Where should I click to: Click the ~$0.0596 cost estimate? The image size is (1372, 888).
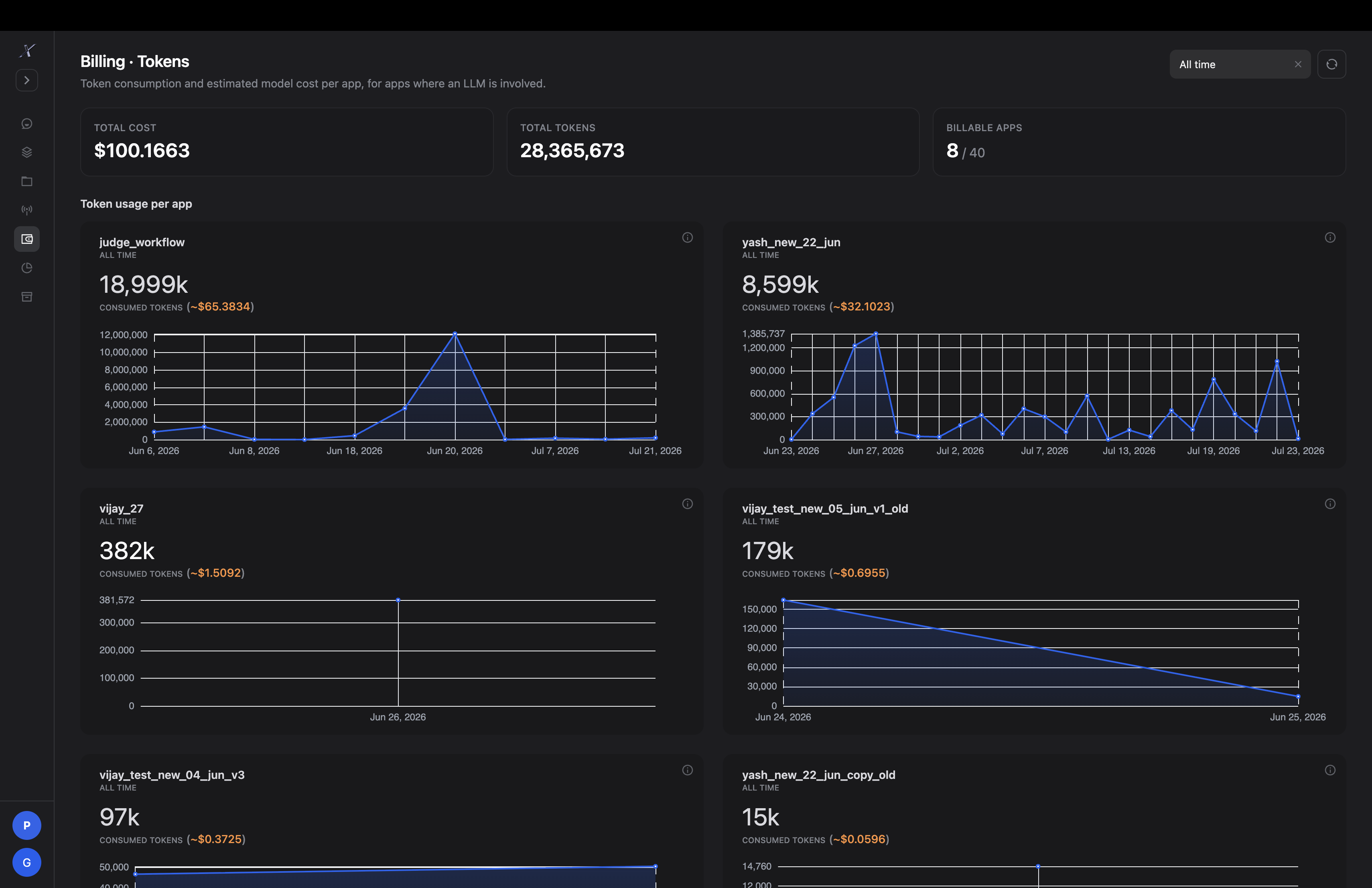pos(859,839)
